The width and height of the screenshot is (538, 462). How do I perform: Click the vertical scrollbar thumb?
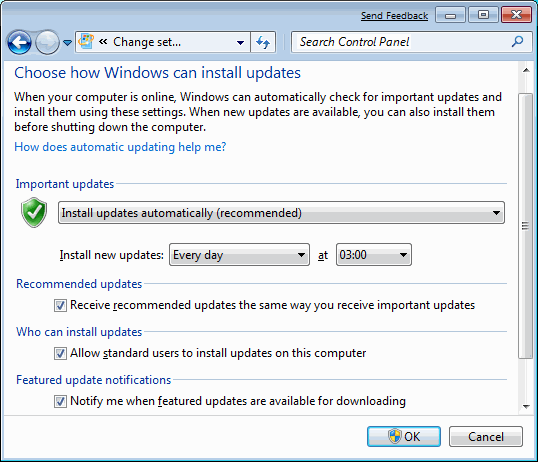click(x=525, y=226)
